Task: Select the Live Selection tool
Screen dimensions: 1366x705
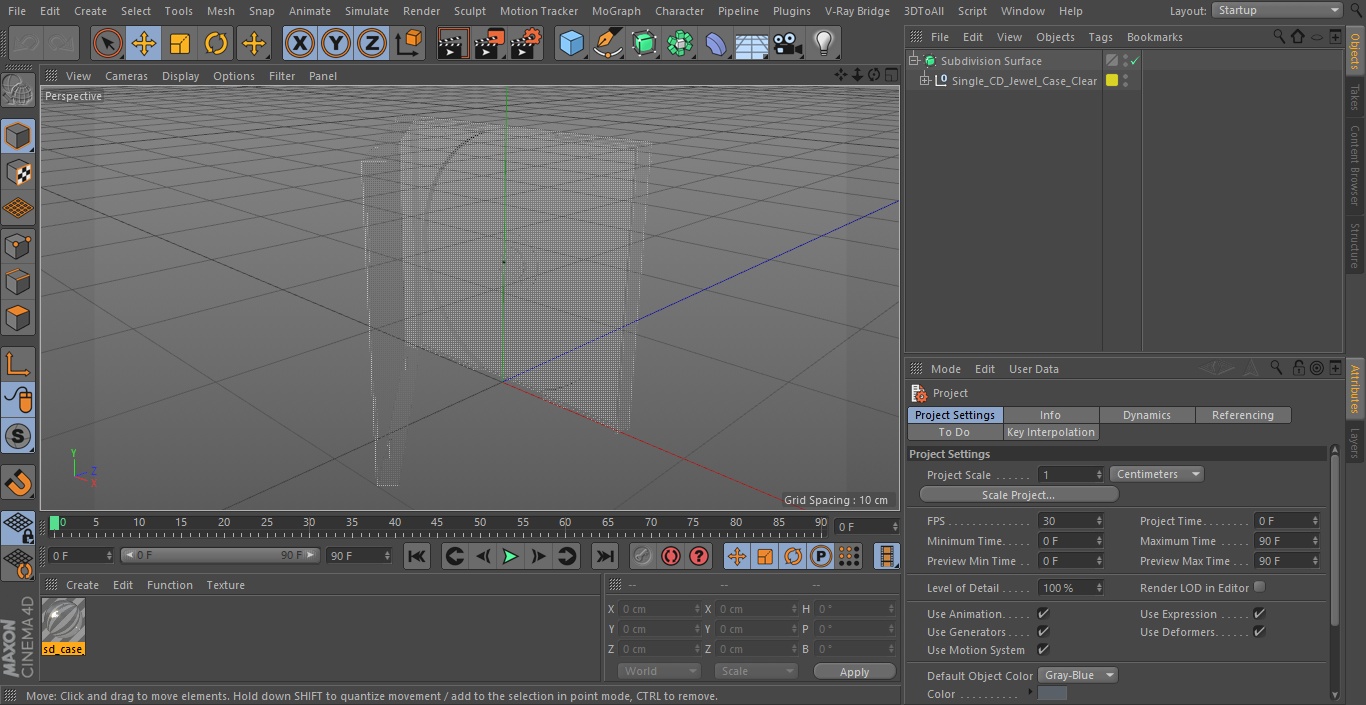Action: coord(108,43)
